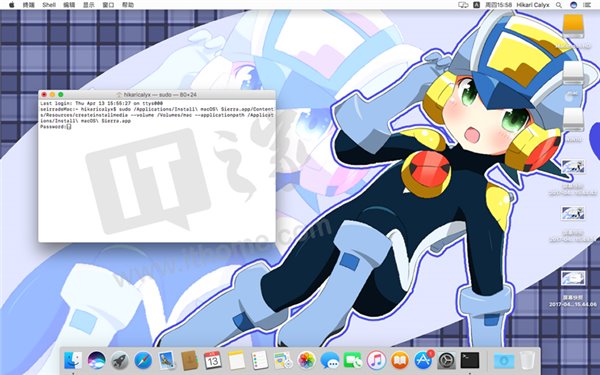Open the Calendar app showing 13
Image resolution: width=600 pixels, height=375 pixels.
click(x=213, y=360)
